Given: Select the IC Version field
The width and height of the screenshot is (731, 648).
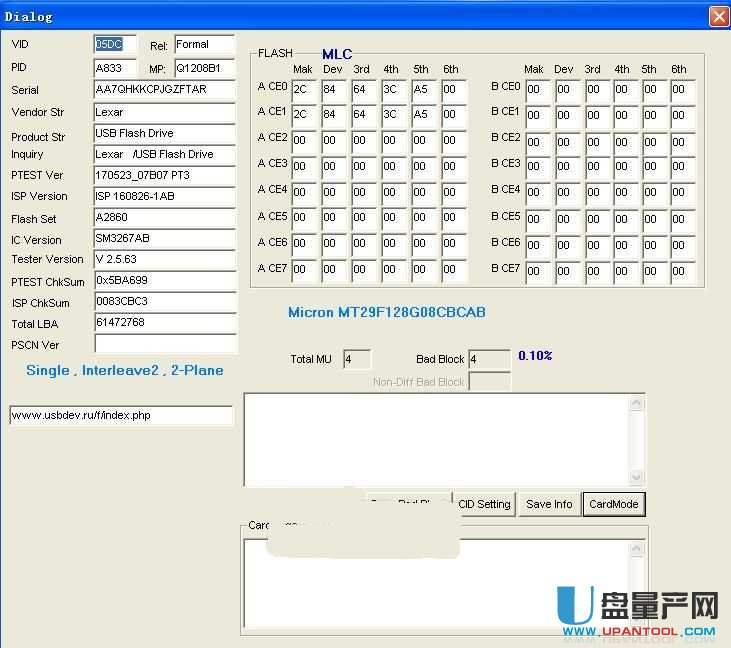Looking at the screenshot, I should click(164, 239).
